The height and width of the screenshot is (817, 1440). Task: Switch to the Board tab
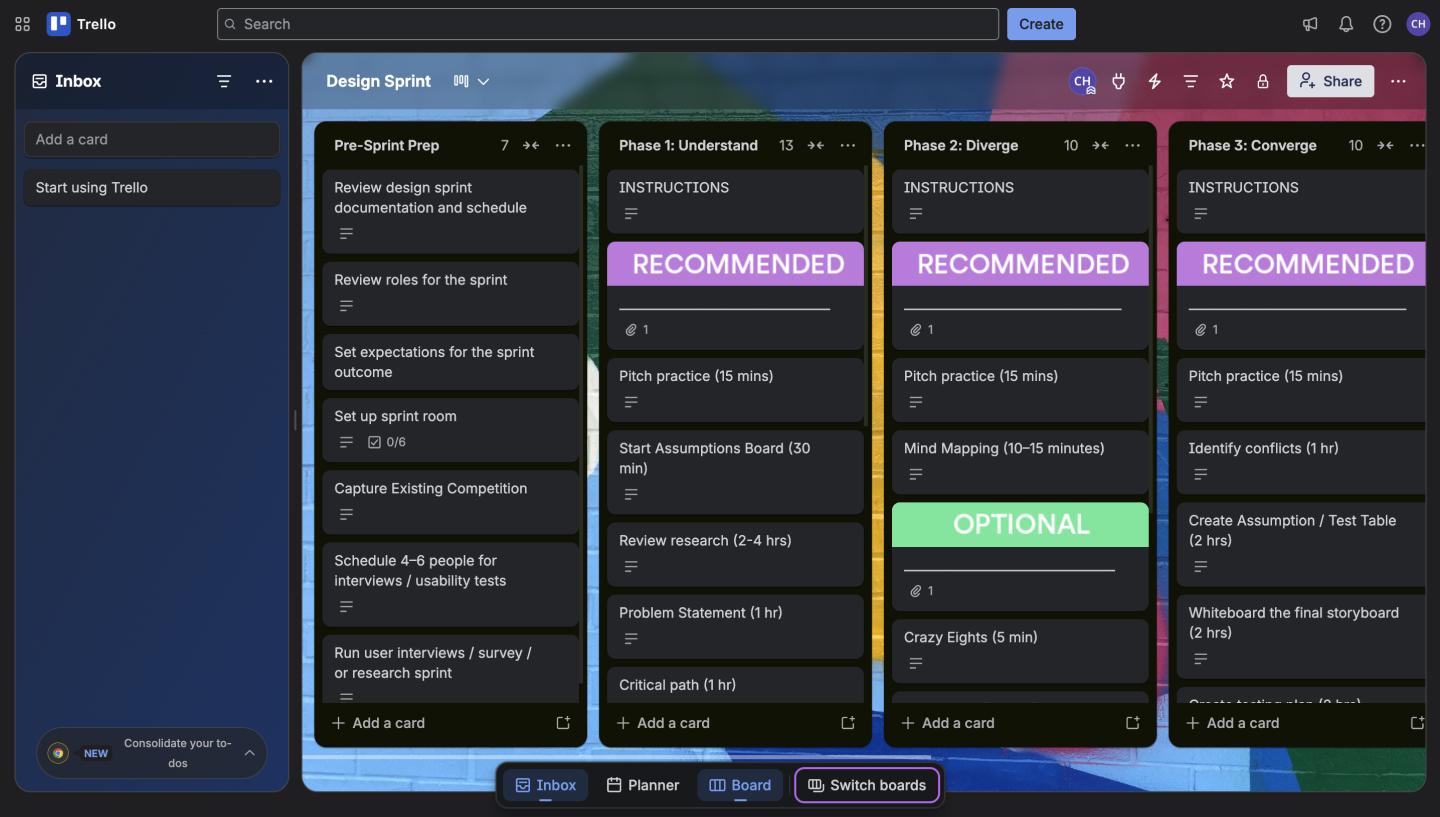click(x=740, y=785)
